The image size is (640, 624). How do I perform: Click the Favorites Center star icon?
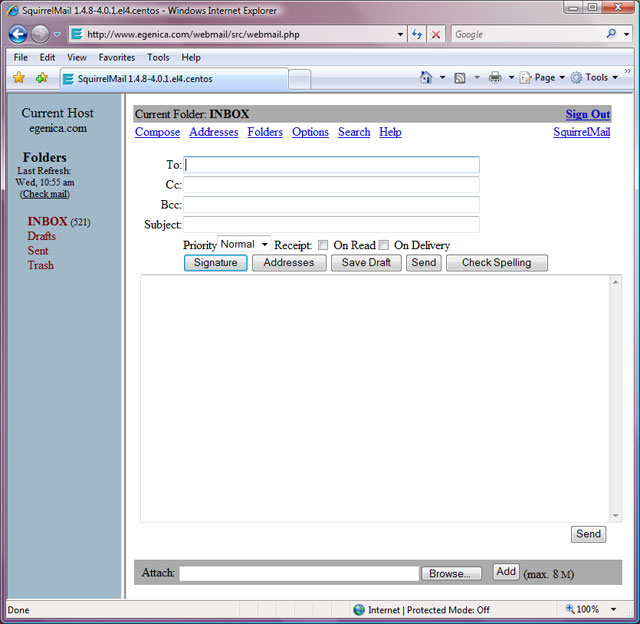coord(19,77)
